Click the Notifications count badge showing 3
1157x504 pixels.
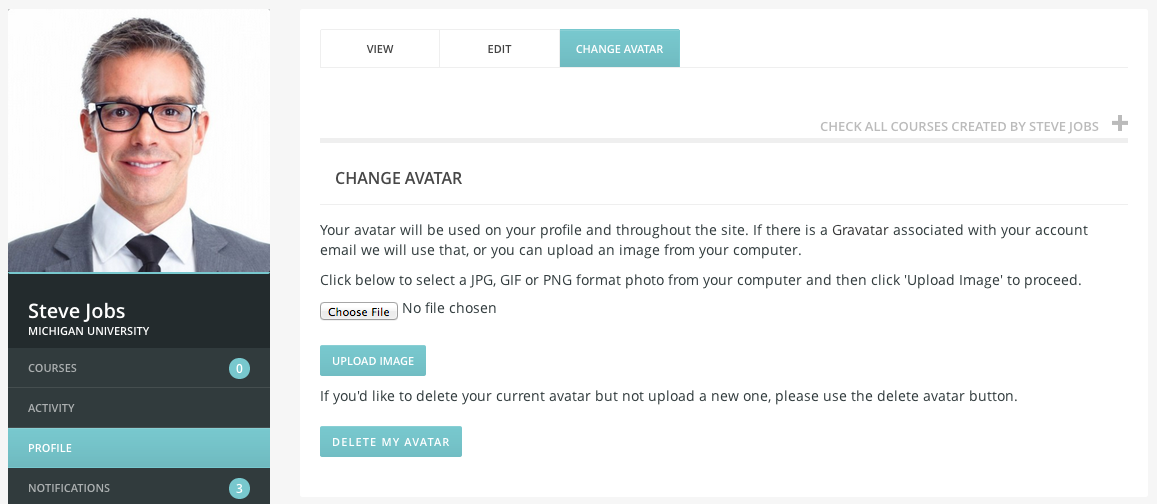(239, 489)
